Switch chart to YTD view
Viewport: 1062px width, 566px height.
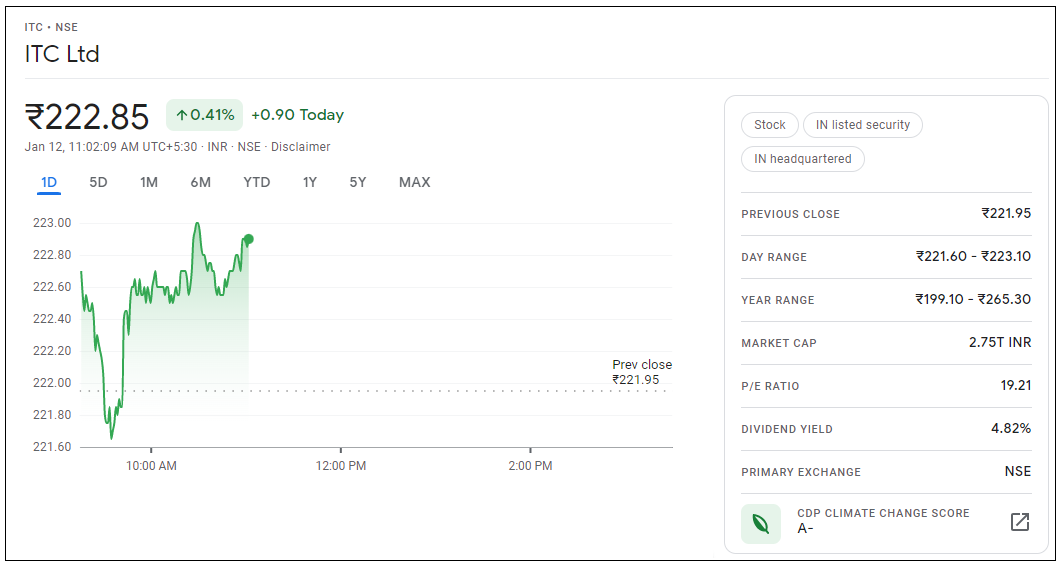(257, 182)
